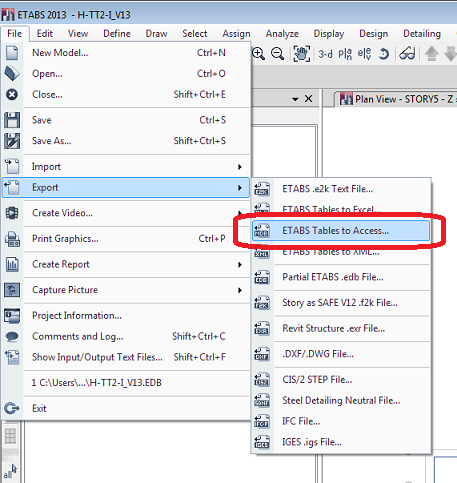Select the Plan View - STORY5 tab
This screenshot has height=483, width=457.
396,99
